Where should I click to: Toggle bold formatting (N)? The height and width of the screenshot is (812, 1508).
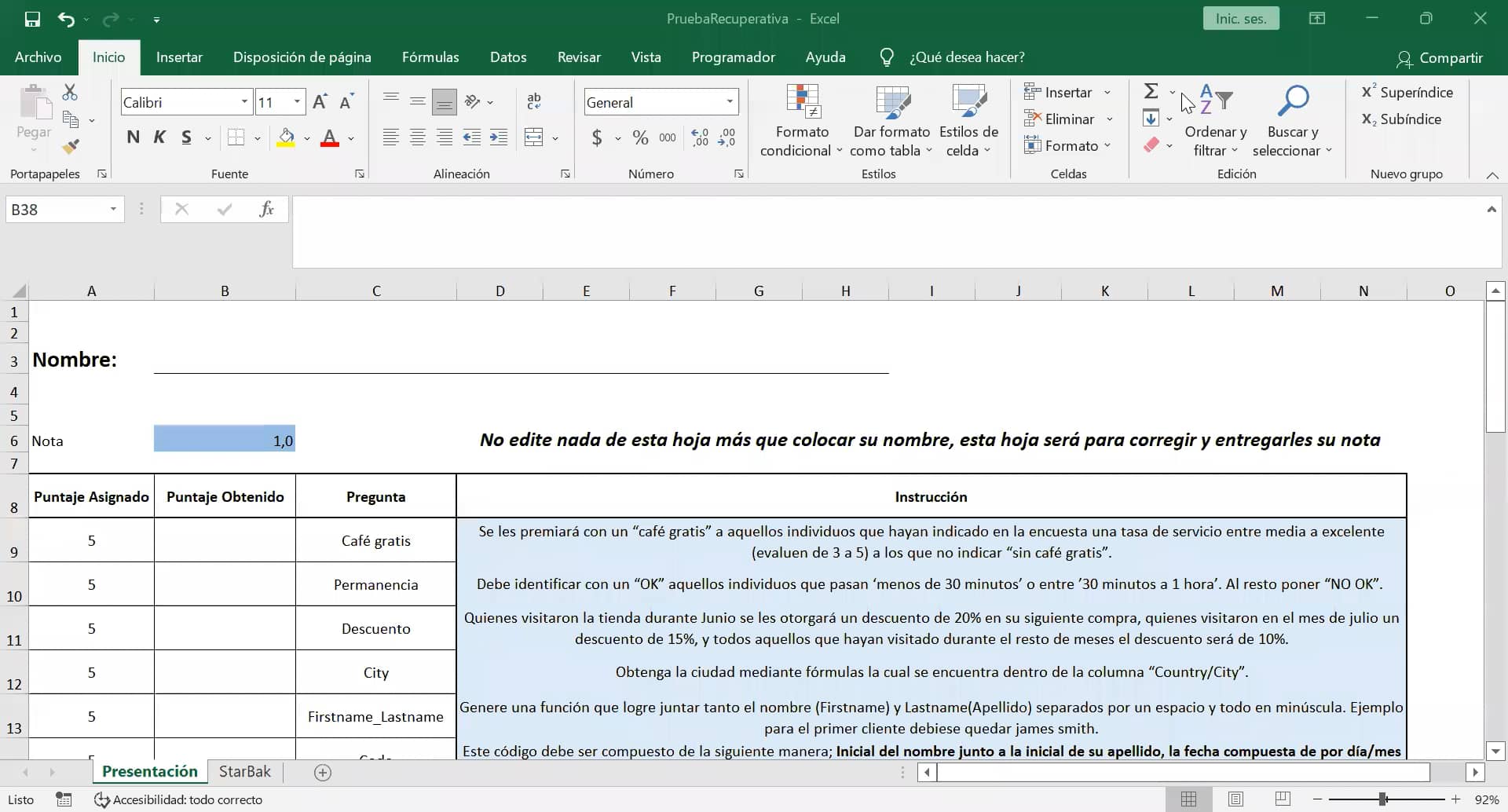[x=133, y=138]
